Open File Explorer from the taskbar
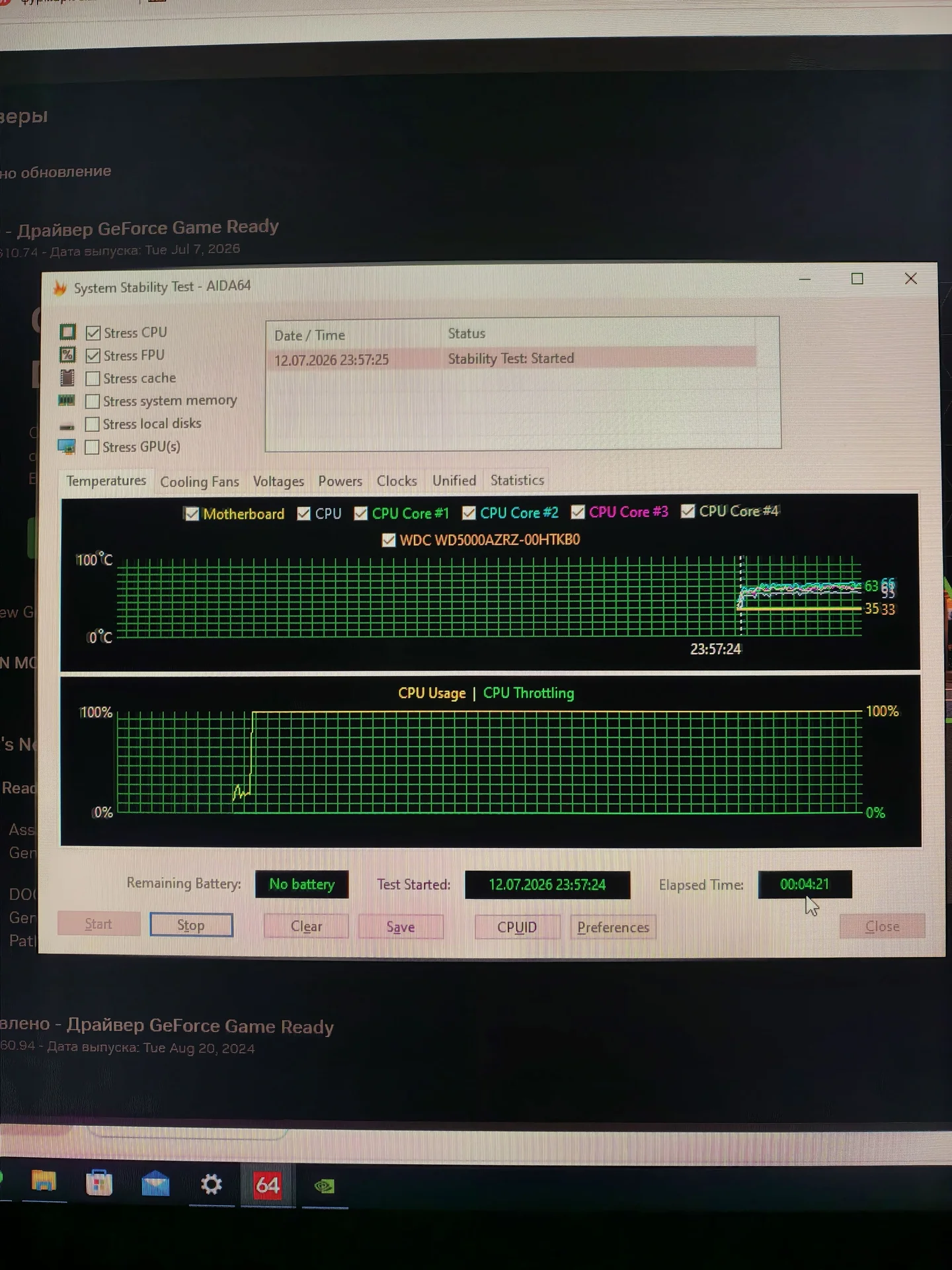Viewport: 952px width, 1270px height. tap(44, 1182)
